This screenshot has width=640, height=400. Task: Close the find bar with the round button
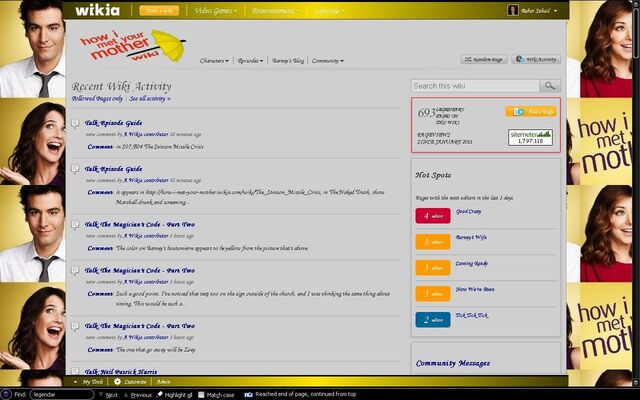[6, 394]
